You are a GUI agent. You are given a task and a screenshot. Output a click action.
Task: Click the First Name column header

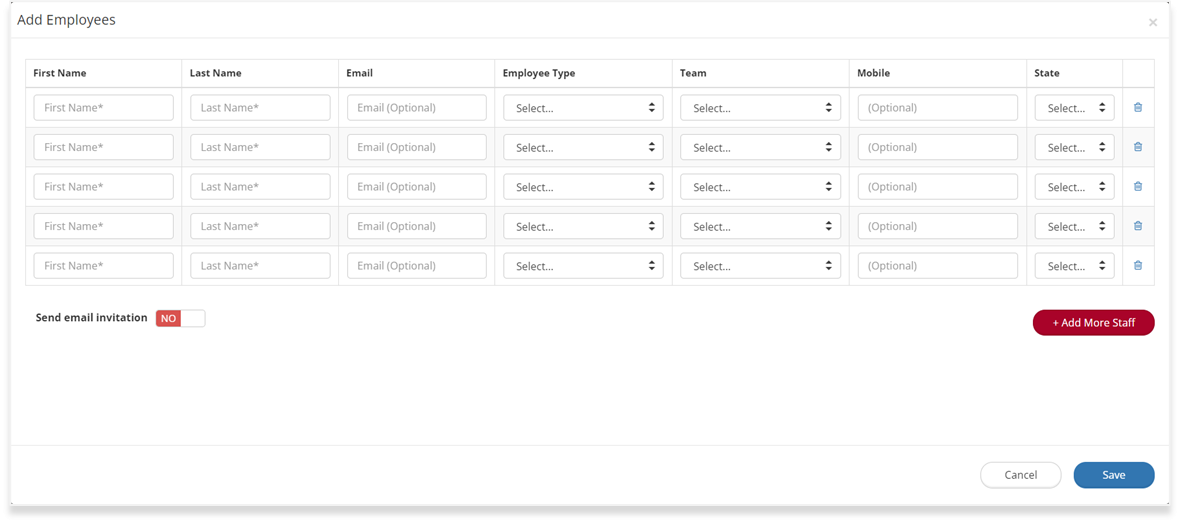59,73
